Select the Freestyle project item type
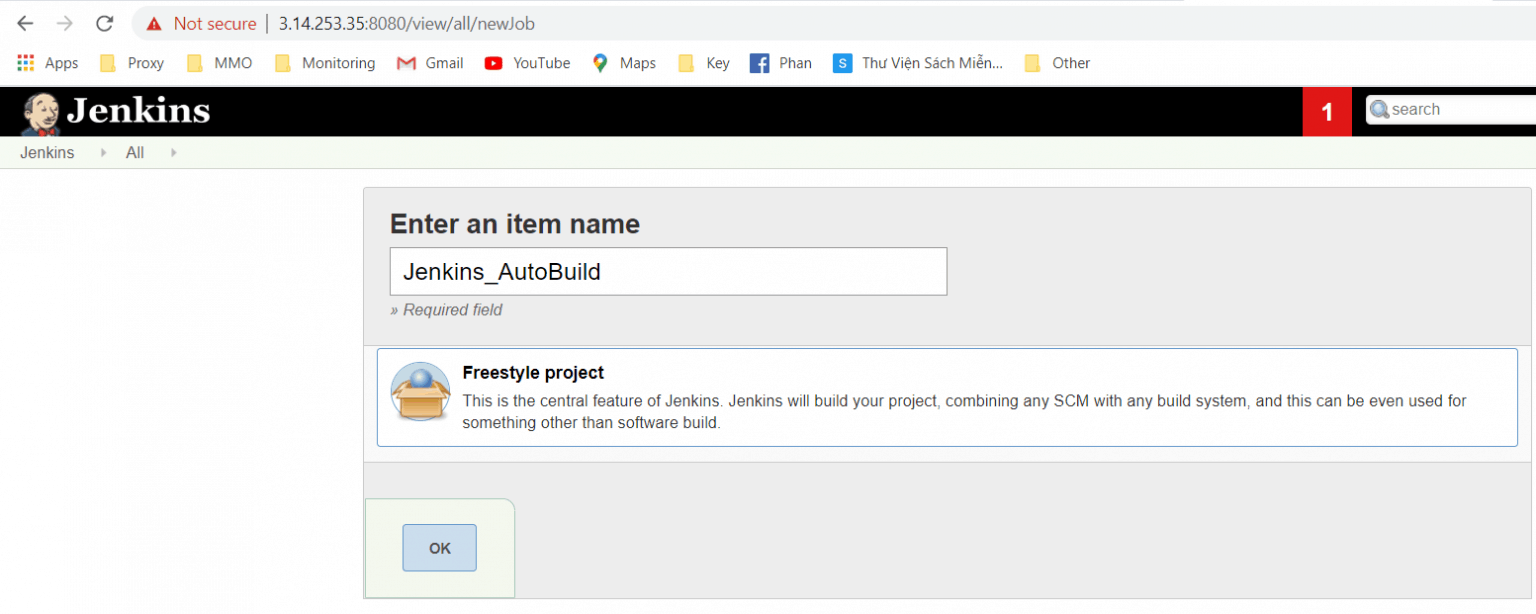 [533, 372]
